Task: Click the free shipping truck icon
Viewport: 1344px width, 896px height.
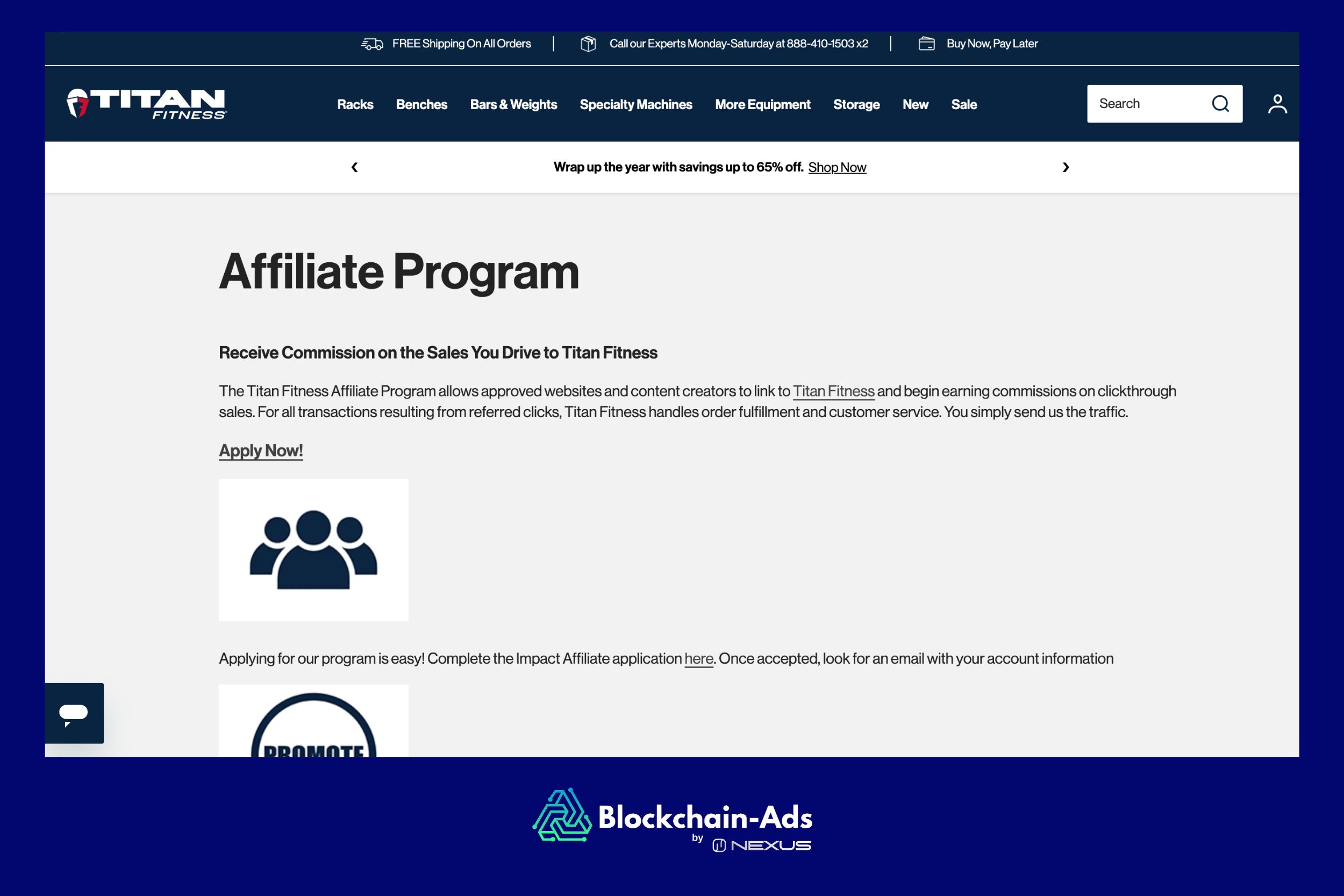Action: (x=372, y=44)
